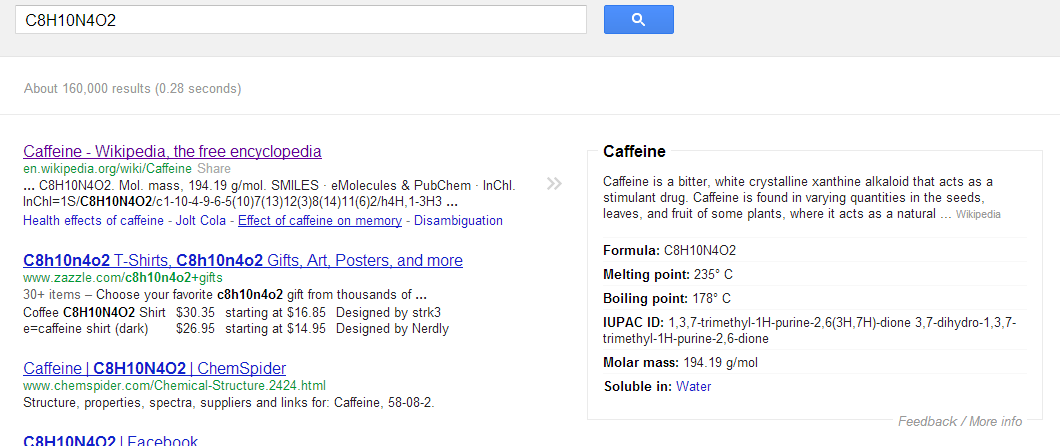Screen dimensions: 1060x446
Task: Click the $30.35 price
Action: tap(195, 312)
